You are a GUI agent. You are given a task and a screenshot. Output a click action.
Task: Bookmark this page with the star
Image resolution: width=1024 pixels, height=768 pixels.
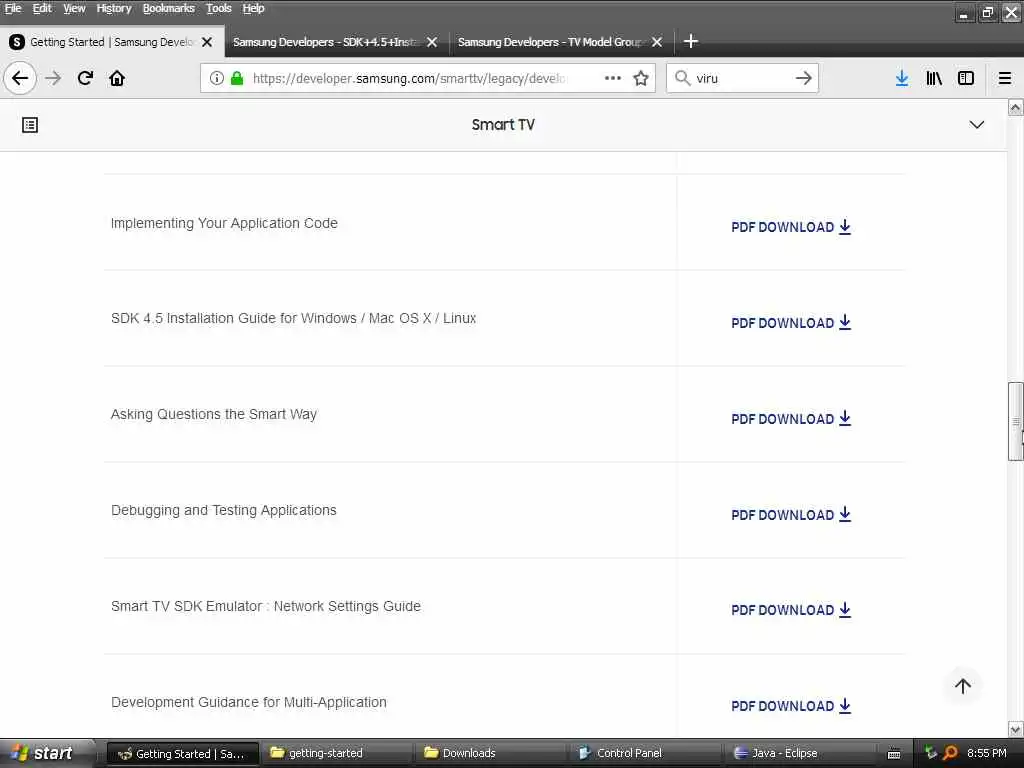tap(641, 78)
